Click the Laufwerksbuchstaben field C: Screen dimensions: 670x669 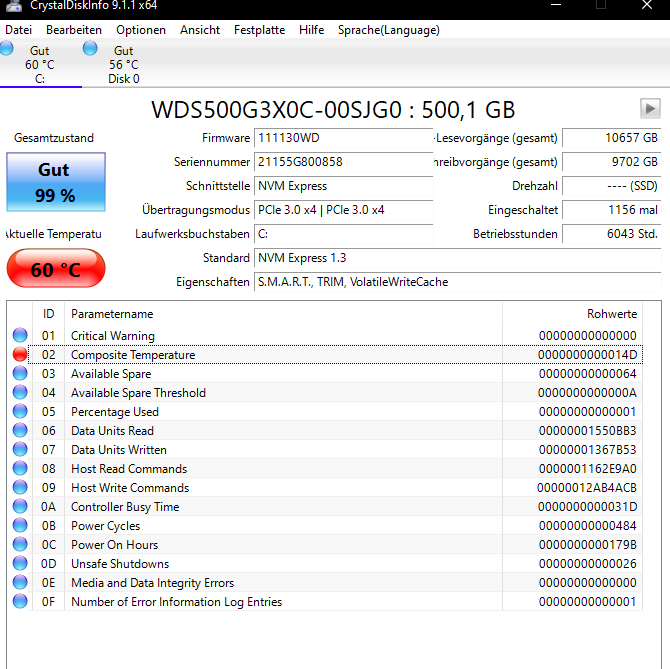[x=344, y=234]
